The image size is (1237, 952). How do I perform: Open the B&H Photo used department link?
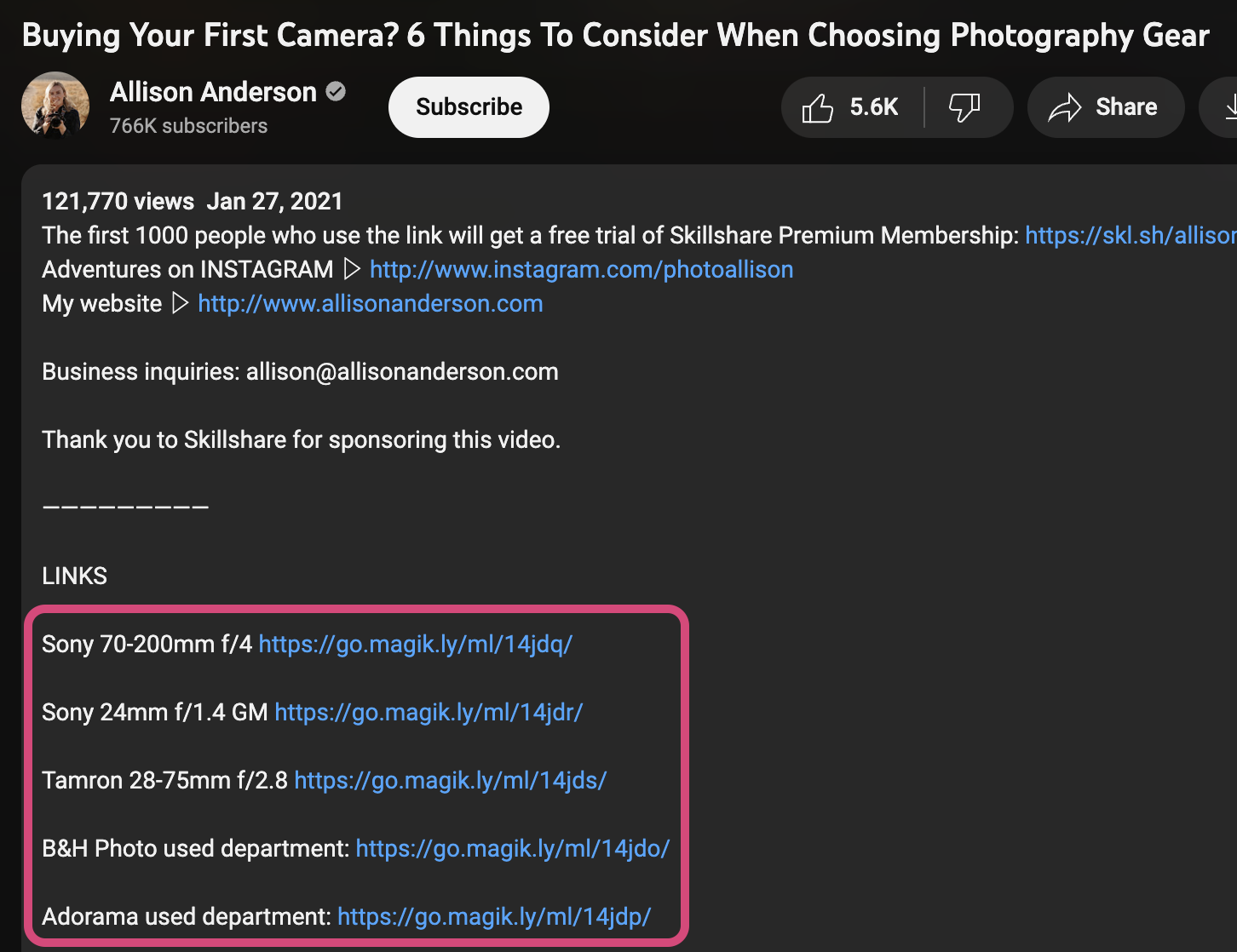tap(512, 849)
